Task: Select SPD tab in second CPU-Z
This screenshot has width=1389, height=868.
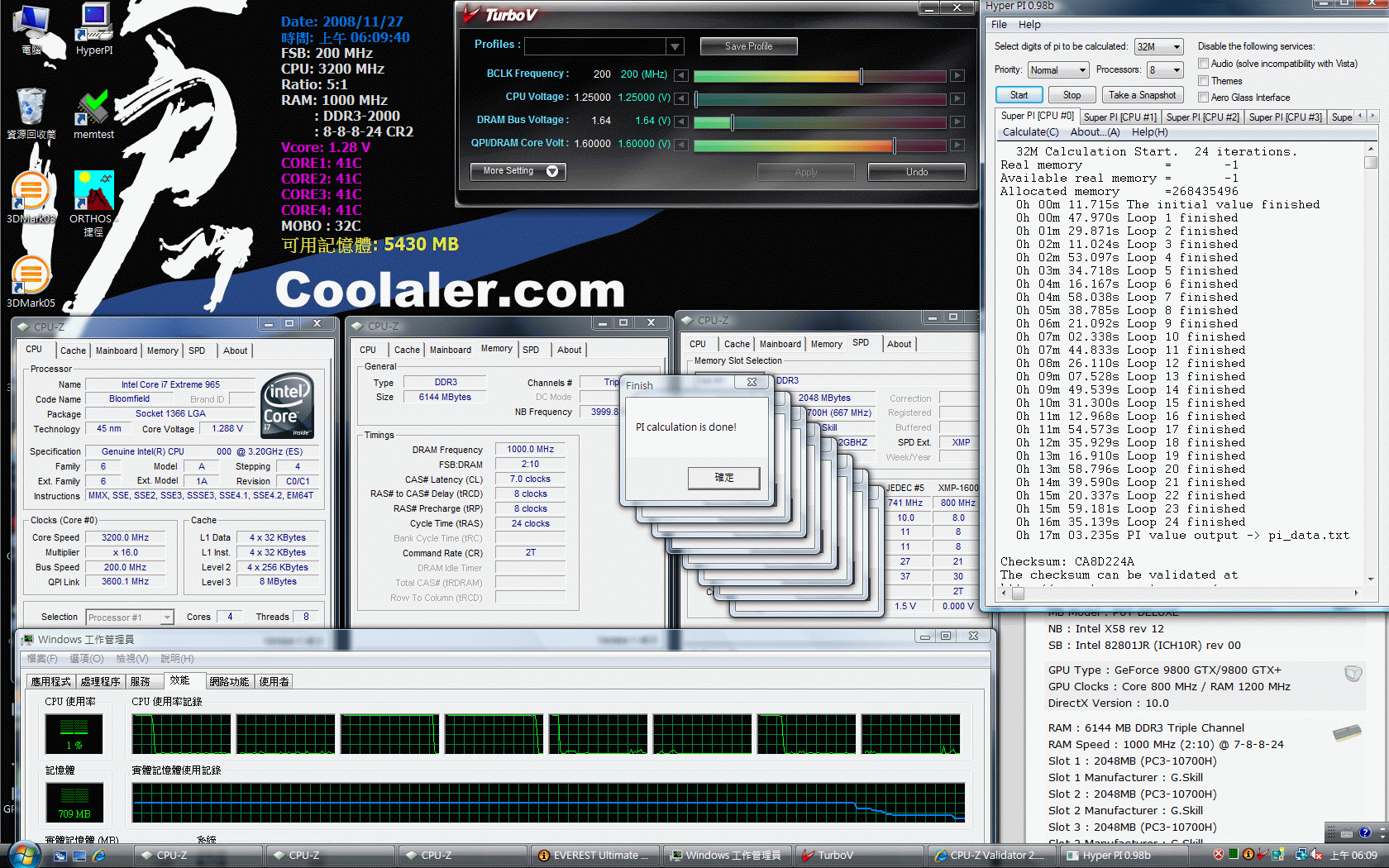Action: coord(531,350)
